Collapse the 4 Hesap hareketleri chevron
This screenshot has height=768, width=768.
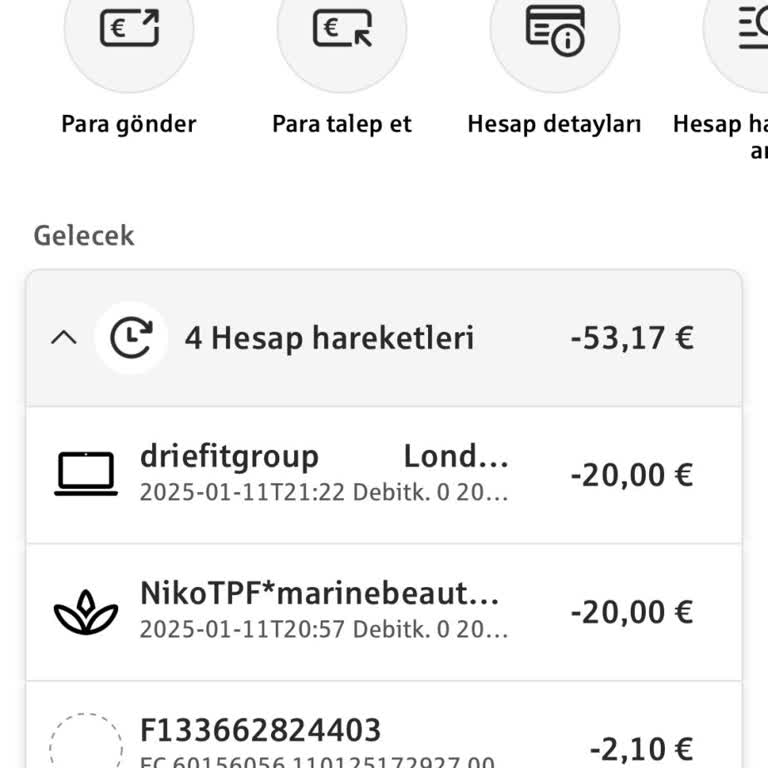(63, 338)
